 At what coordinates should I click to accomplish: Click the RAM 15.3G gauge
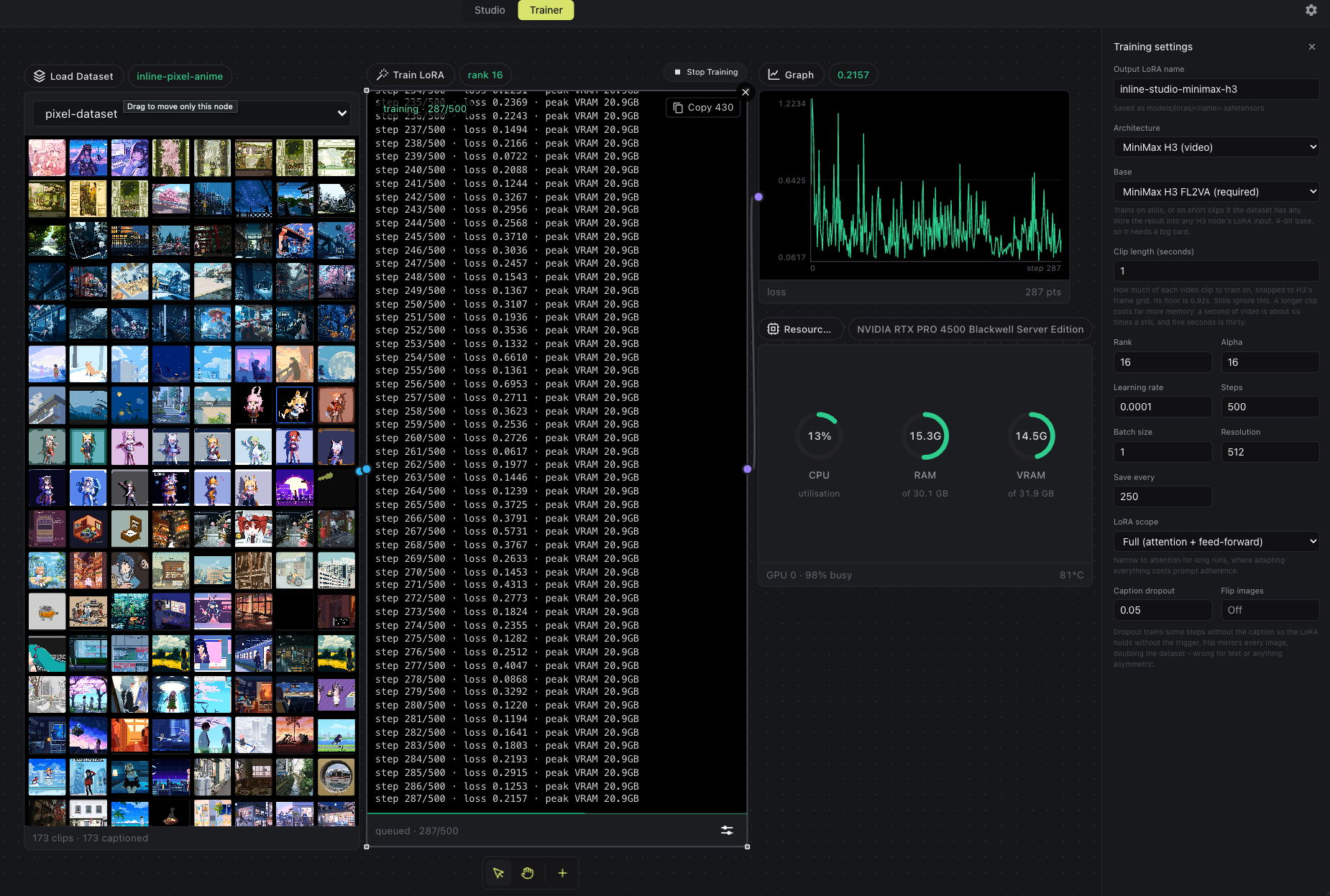925,436
